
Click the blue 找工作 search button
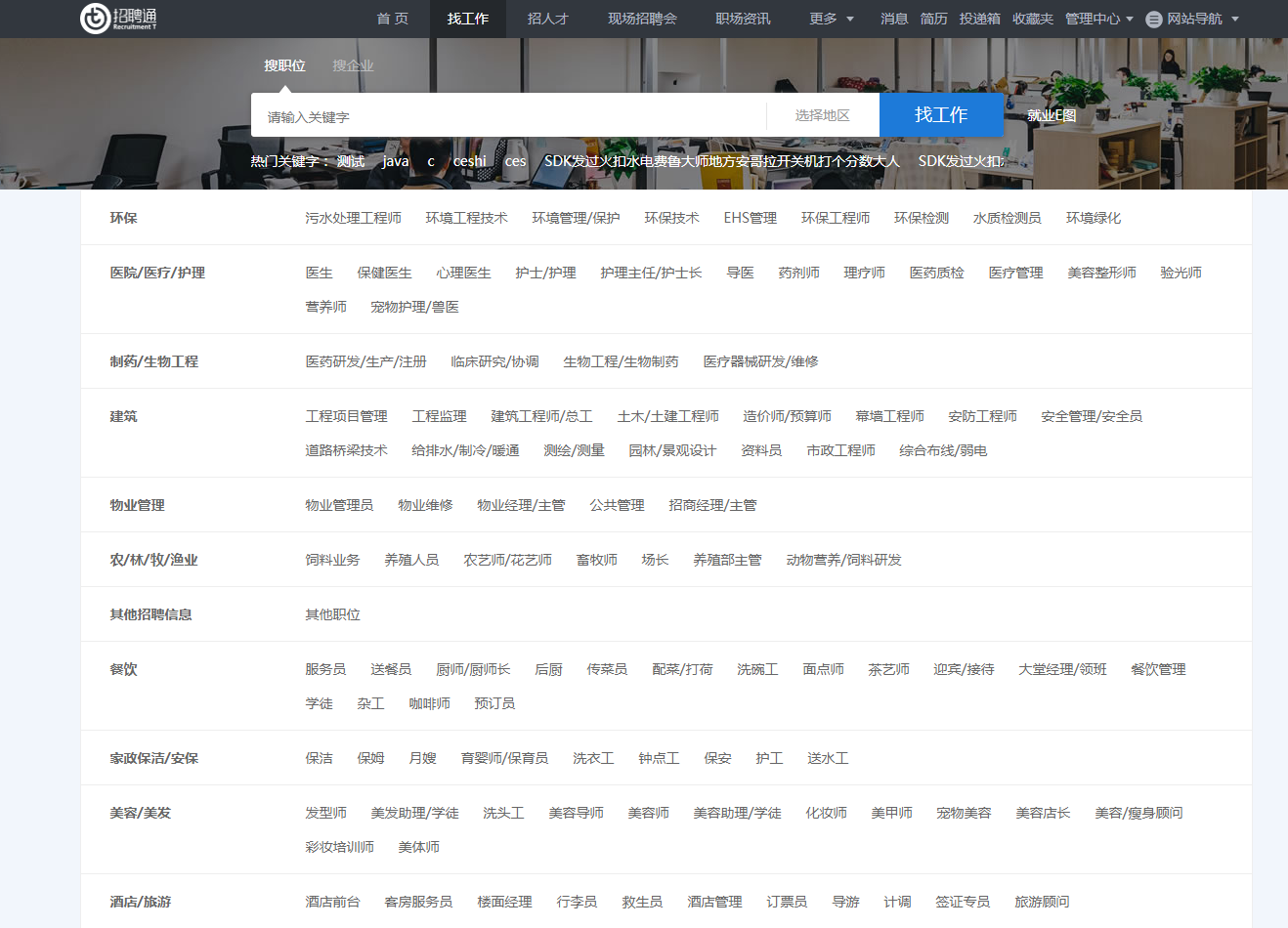[x=941, y=115]
